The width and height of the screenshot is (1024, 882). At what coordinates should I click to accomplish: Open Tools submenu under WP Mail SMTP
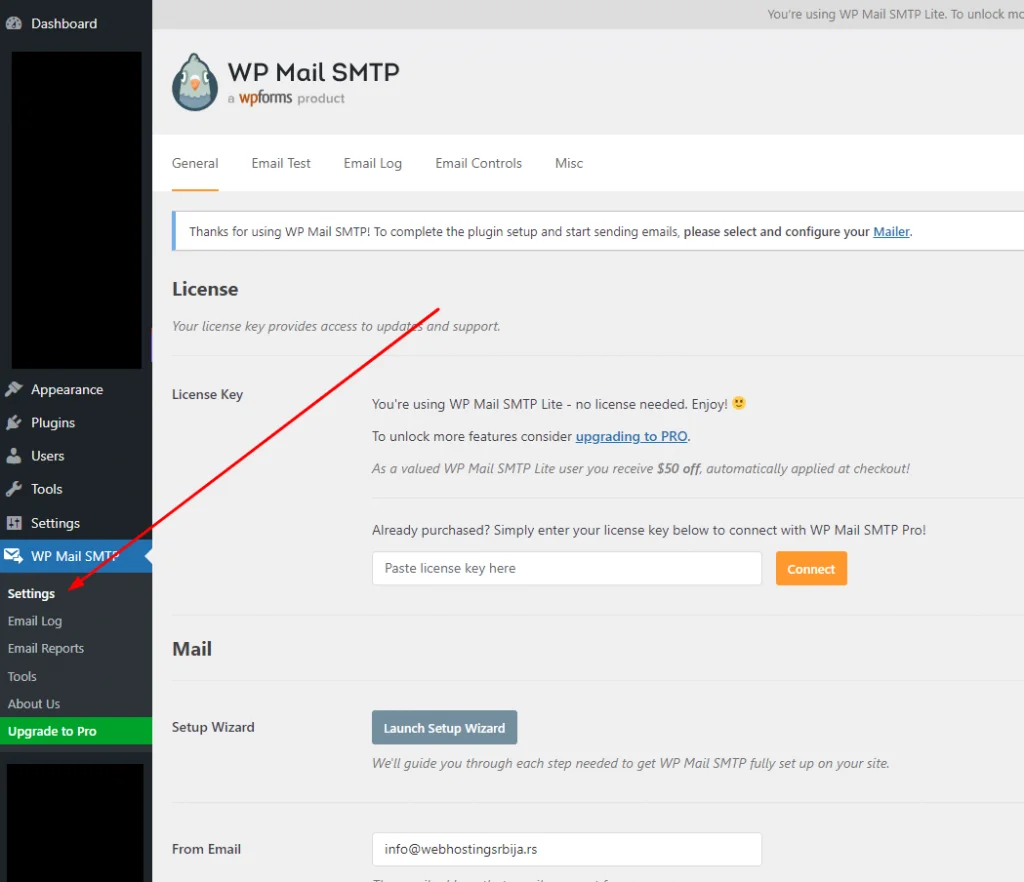point(22,676)
